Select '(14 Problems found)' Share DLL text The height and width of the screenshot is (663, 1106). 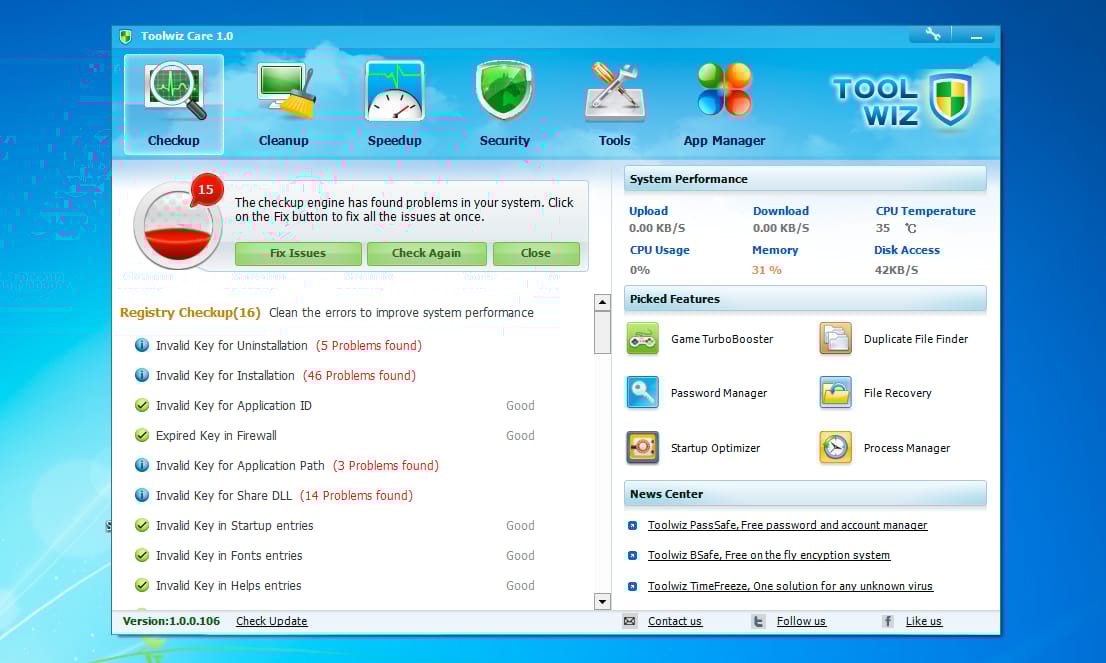[x=356, y=495]
